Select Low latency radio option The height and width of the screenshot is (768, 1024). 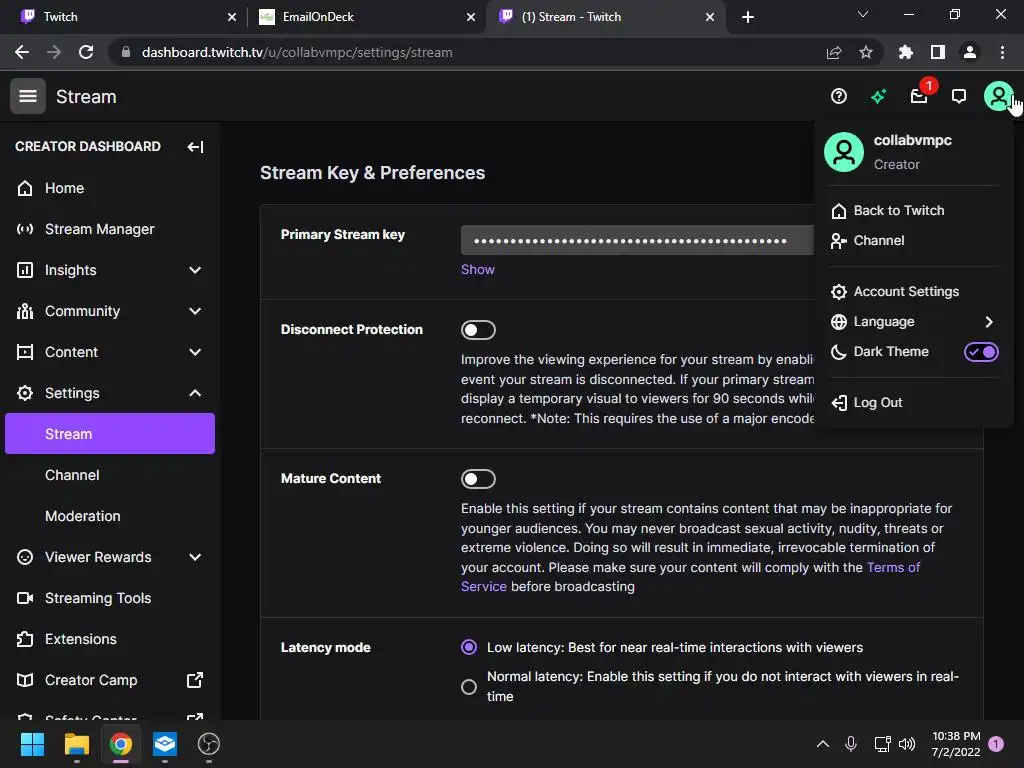click(469, 647)
